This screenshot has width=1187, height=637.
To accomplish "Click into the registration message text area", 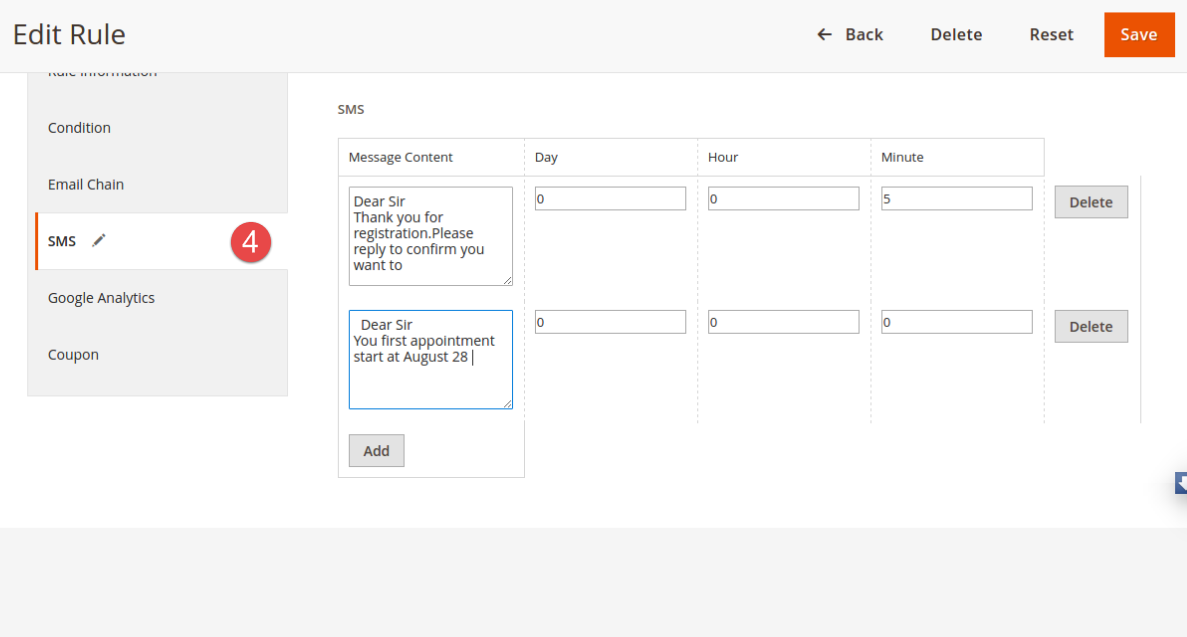I will click(430, 235).
